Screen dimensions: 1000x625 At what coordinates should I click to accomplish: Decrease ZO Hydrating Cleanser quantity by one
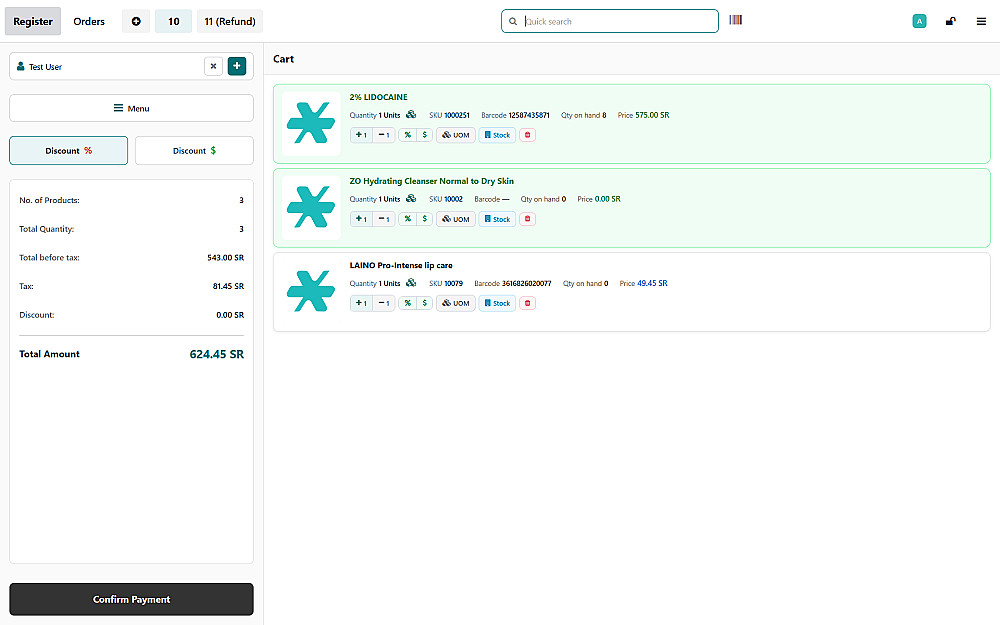tap(384, 219)
